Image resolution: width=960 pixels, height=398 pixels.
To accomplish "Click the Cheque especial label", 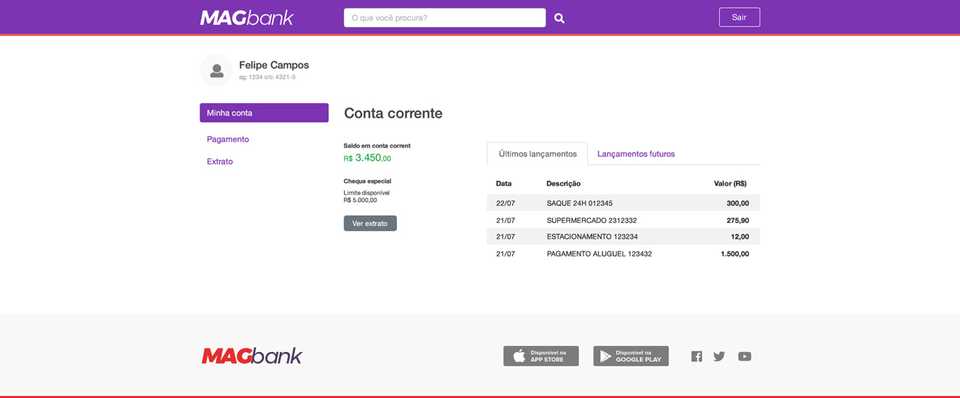I will click(367, 181).
